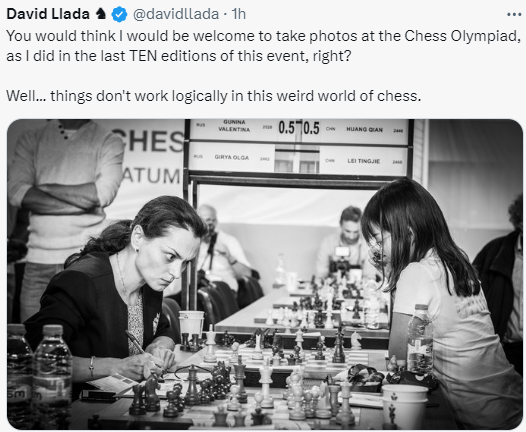Screen dimensions: 526x432
Task: Open the @davidllada handle link
Action: [x=176, y=14]
